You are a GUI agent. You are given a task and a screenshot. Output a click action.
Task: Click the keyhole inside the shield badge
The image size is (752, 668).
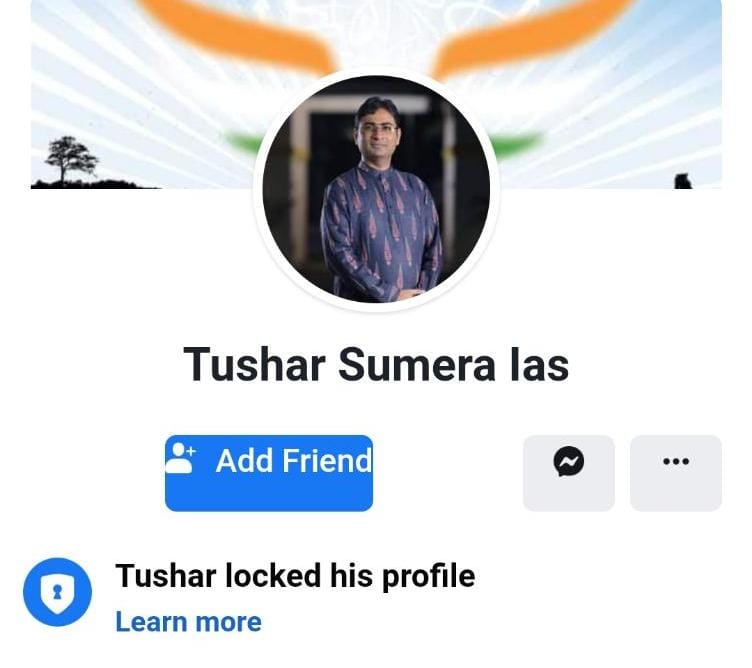point(58,592)
